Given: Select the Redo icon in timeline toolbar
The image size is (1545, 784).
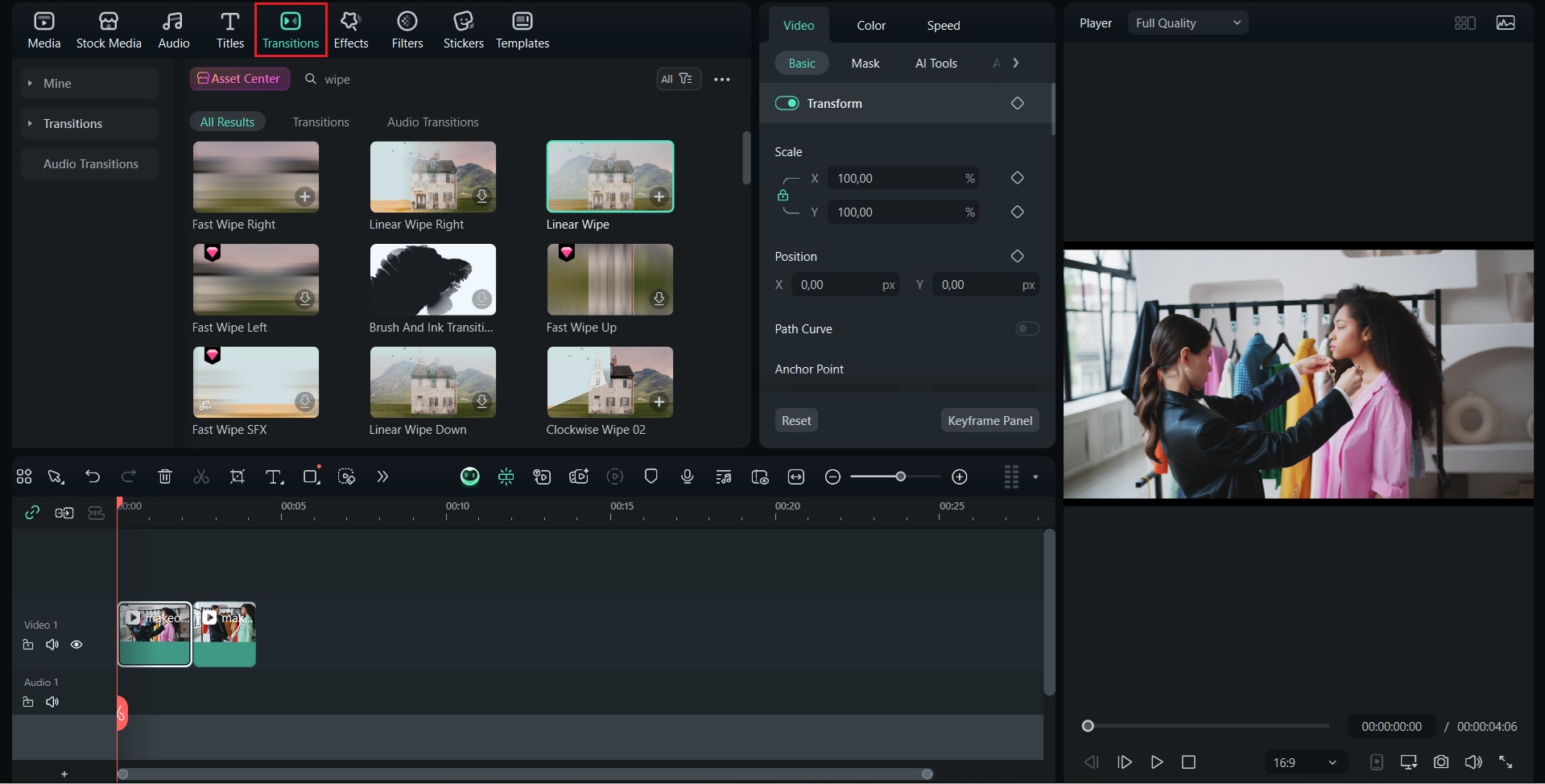Looking at the screenshot, I should point(128,477).
